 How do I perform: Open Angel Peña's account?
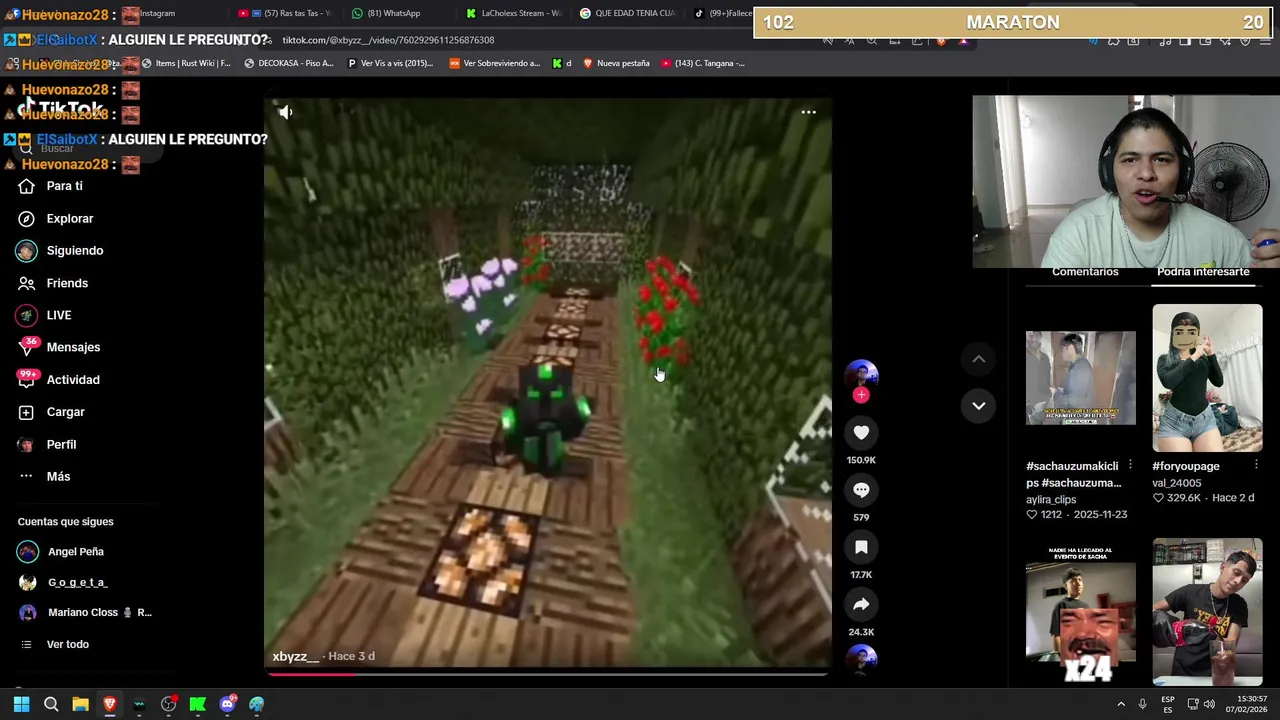pyautogui.click(x=75, y=552)
